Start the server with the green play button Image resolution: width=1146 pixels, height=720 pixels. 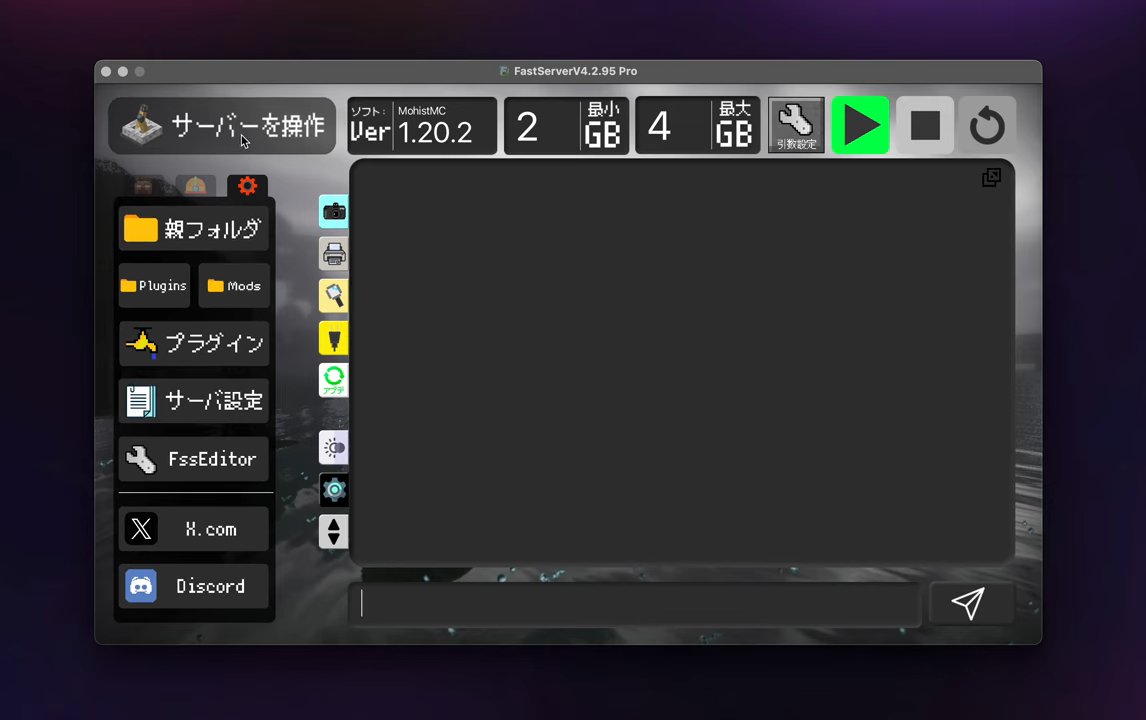pos(860,124)
